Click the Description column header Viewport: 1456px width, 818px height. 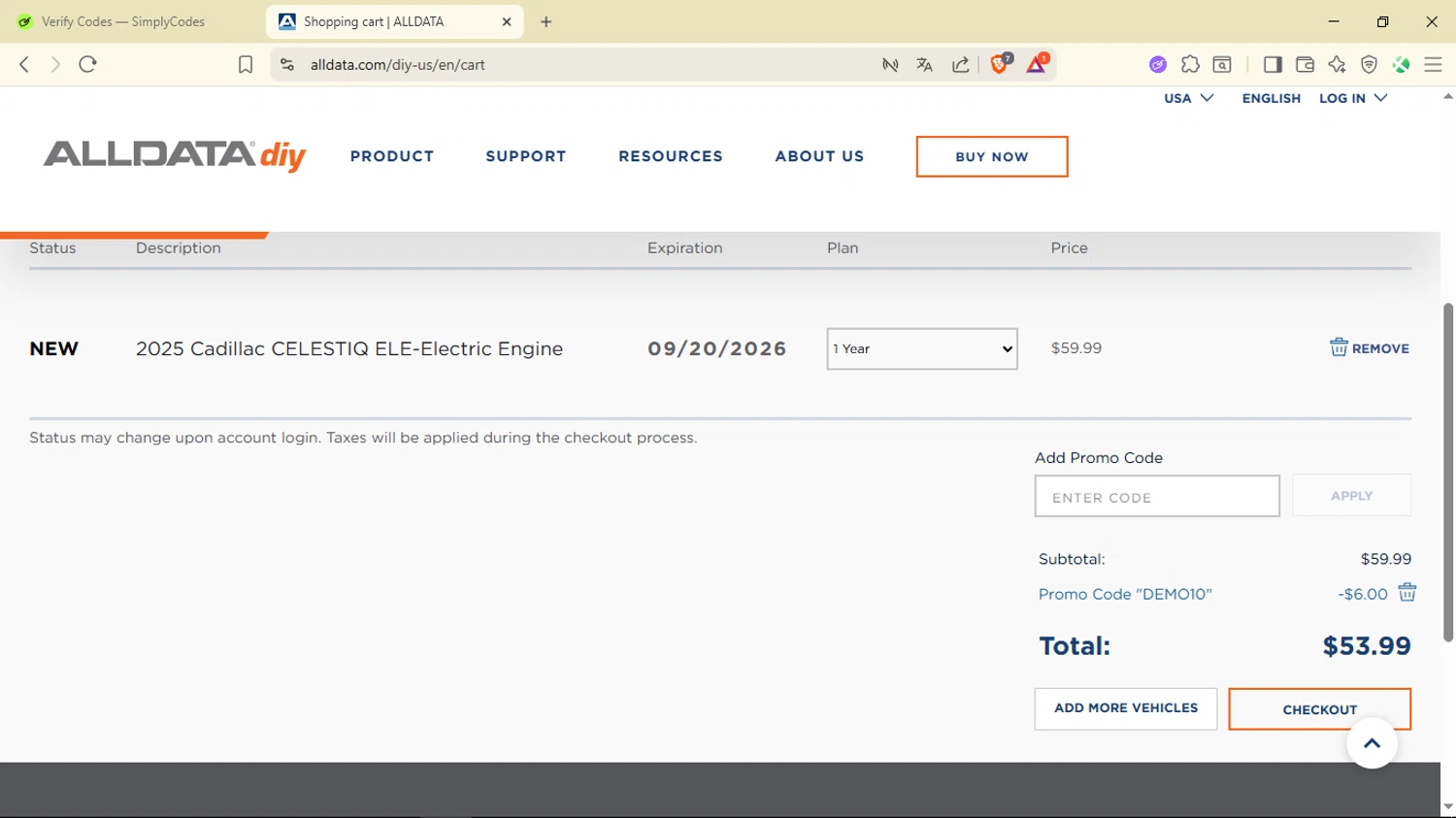[179, 247]
